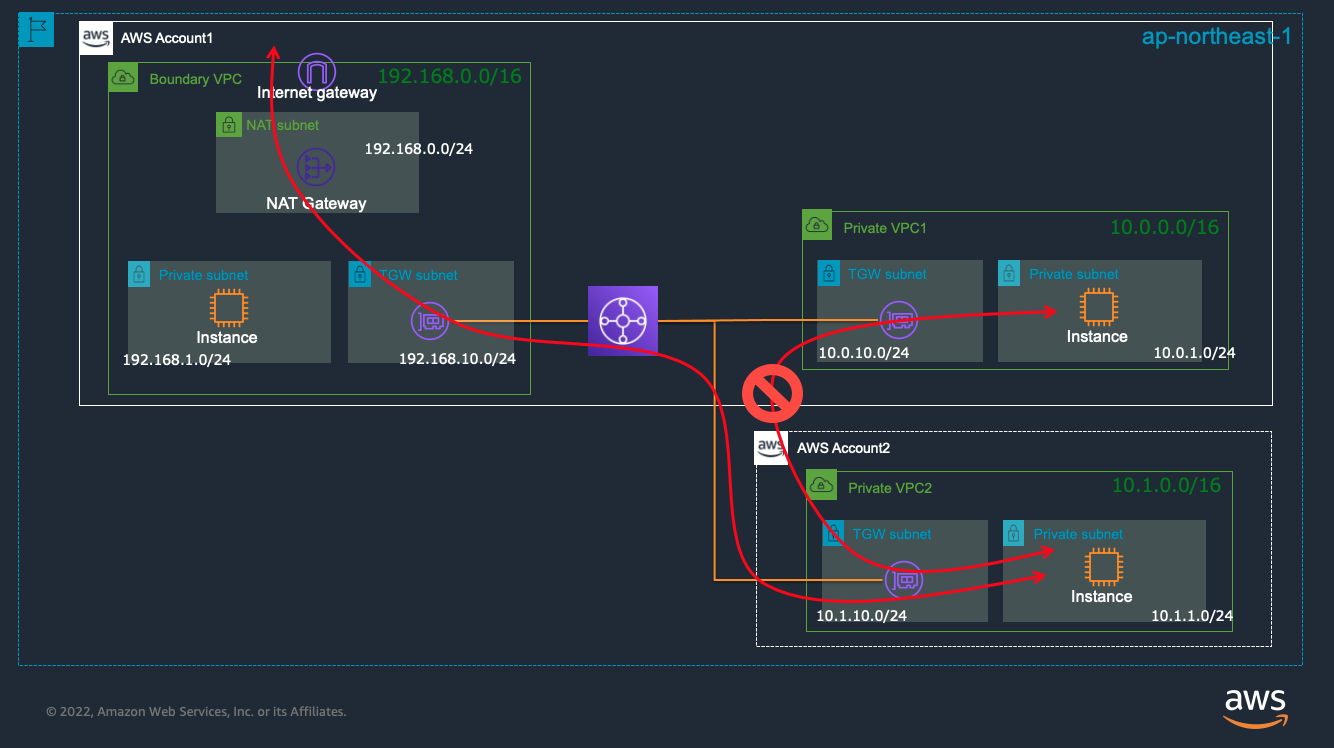Click the Private VPC1 Private subnet lock icon
Image resolution: width=1334 pixels, height=748 pixels.
click(1010, 273)
